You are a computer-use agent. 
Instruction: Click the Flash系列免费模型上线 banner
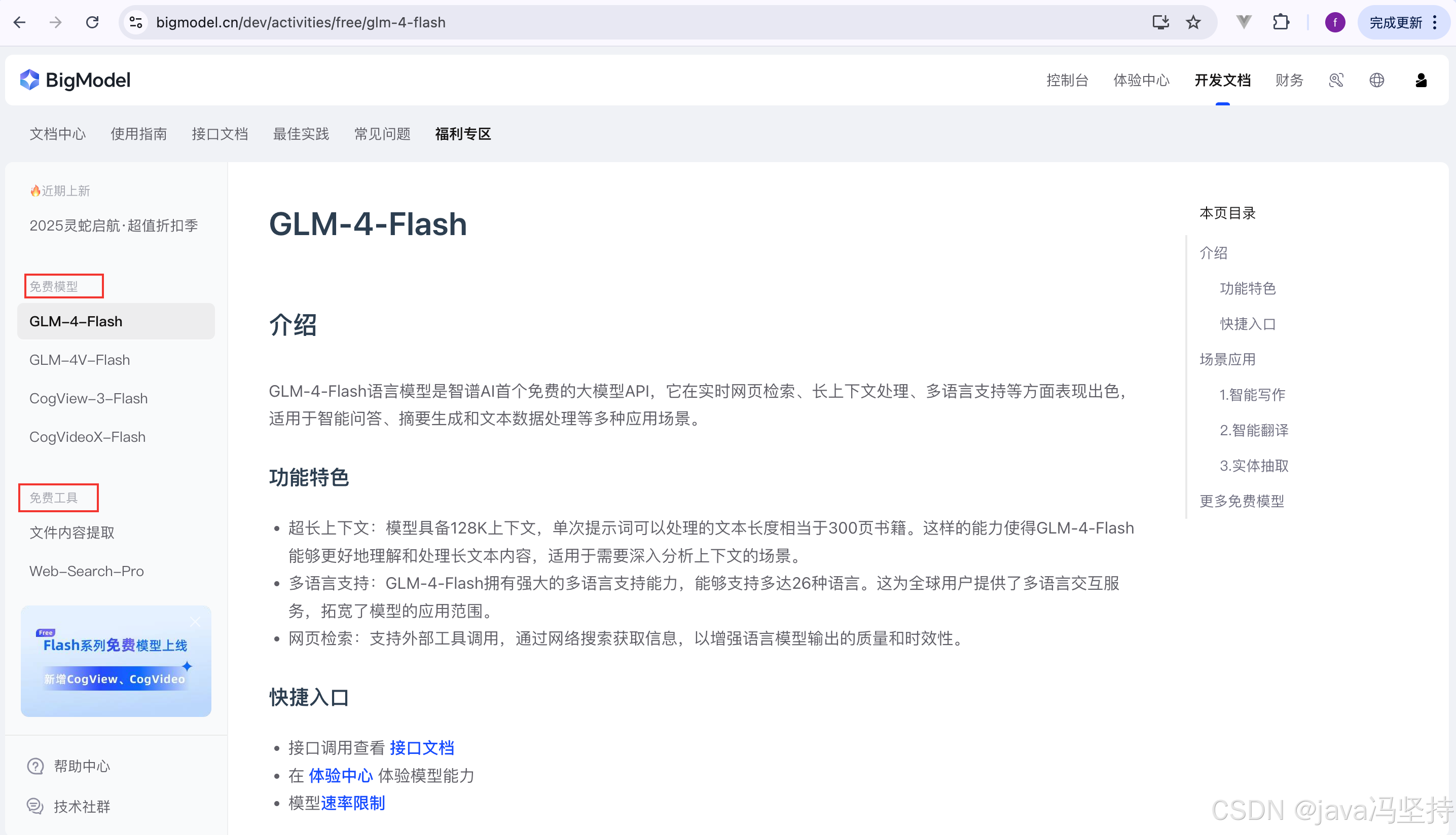click(x=116, y=661)
